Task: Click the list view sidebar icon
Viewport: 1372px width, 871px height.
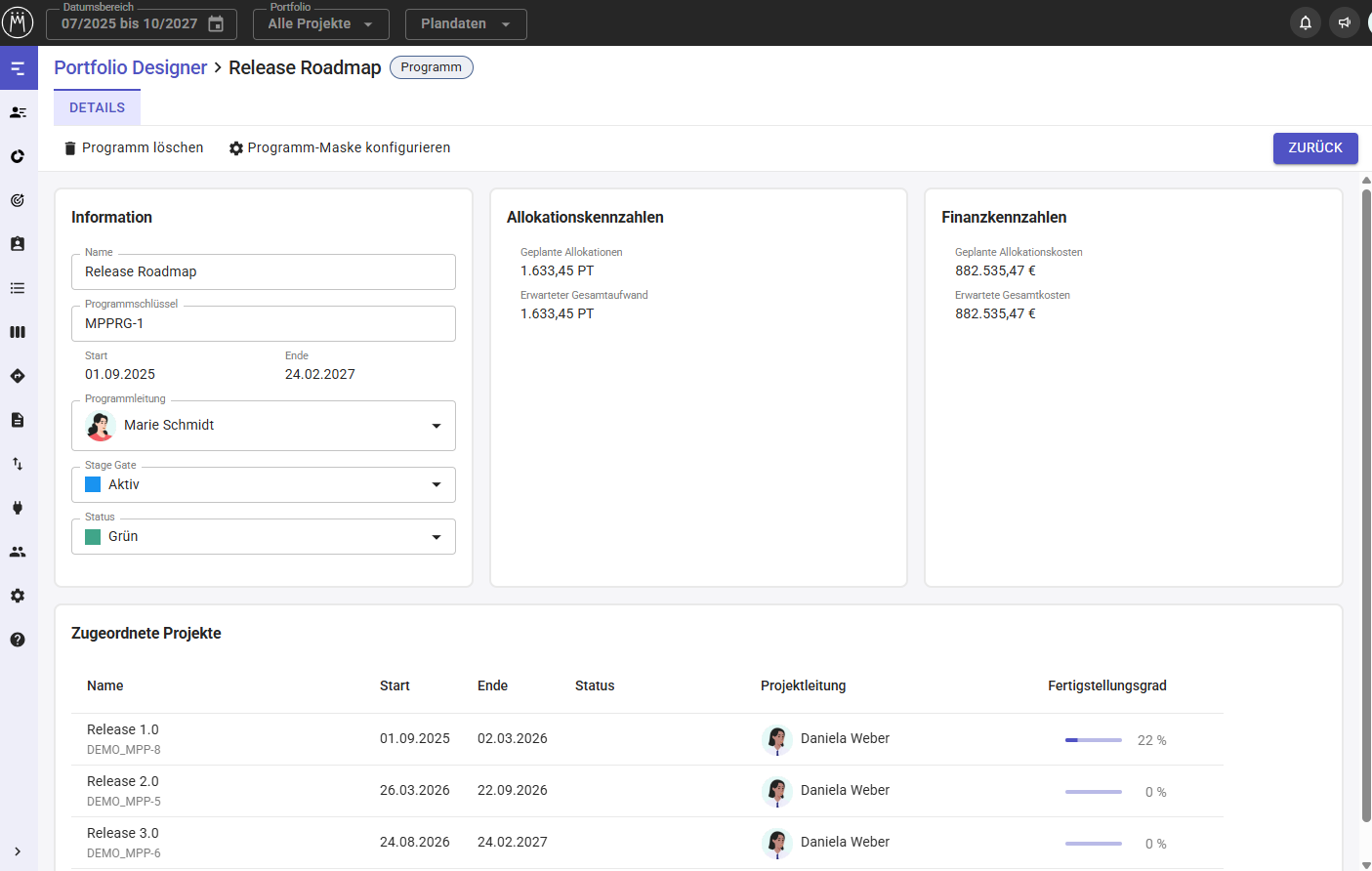Action: click(18, 288)
